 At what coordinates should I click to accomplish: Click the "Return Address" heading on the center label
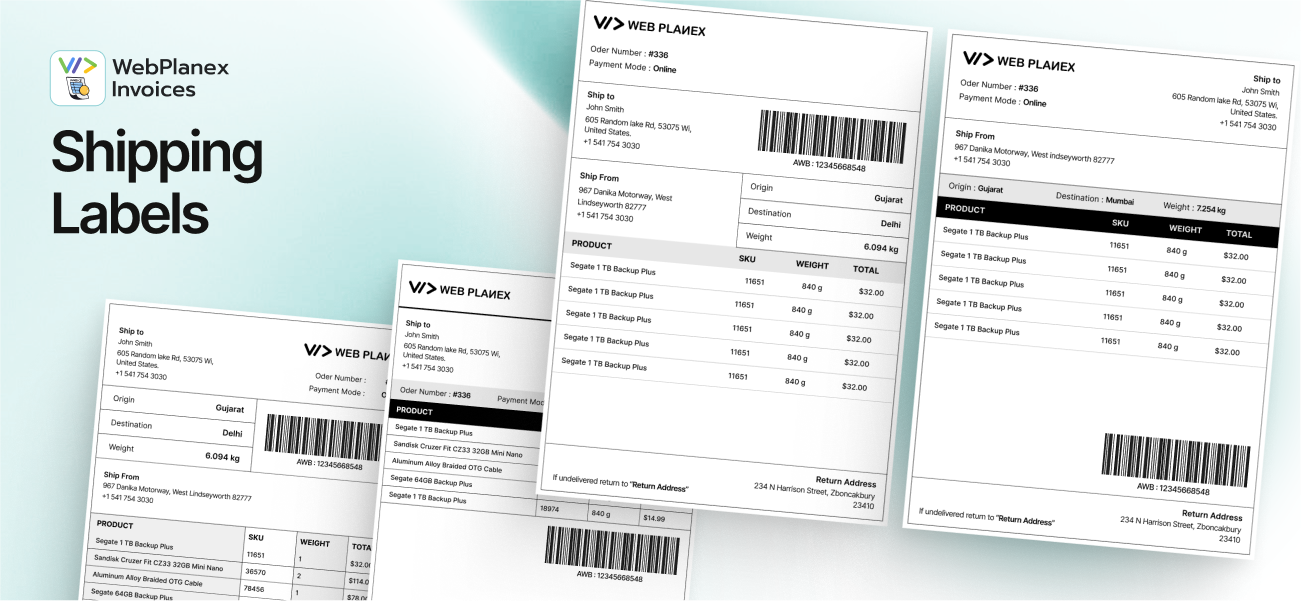[x=845, y=482]
